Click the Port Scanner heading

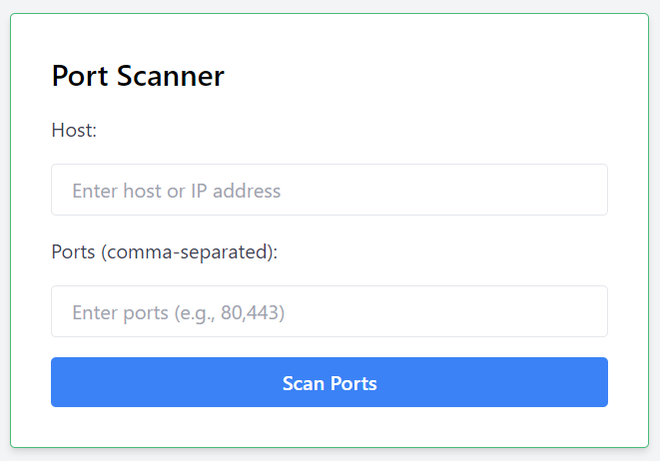click(138, 76)
